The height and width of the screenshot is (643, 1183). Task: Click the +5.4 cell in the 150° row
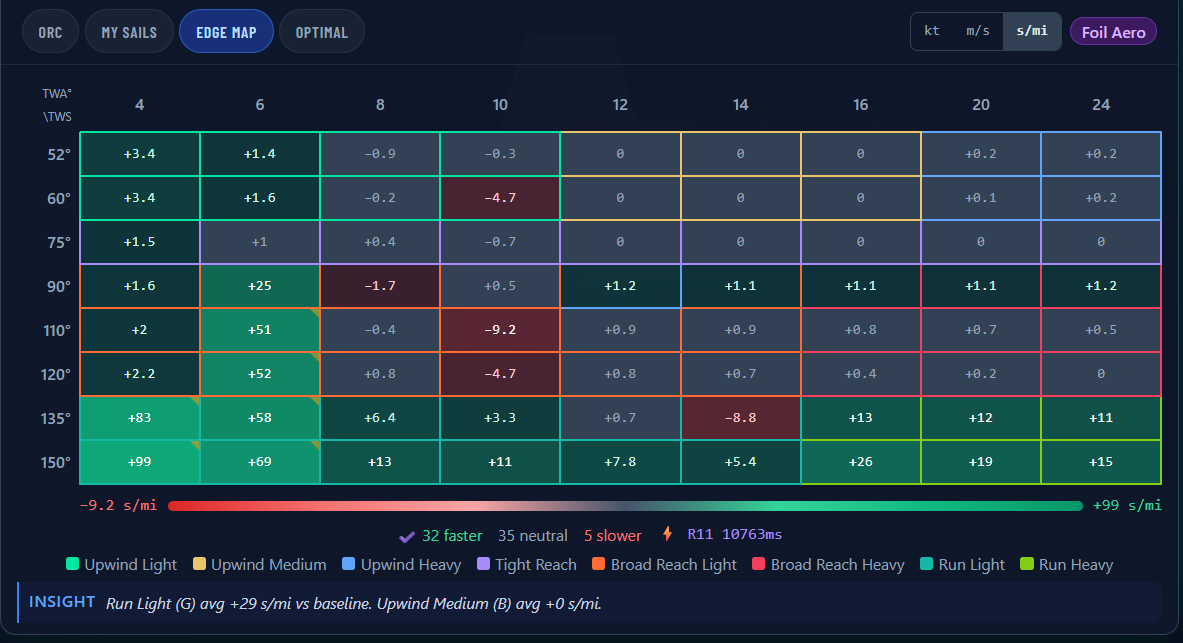(740, 462)
